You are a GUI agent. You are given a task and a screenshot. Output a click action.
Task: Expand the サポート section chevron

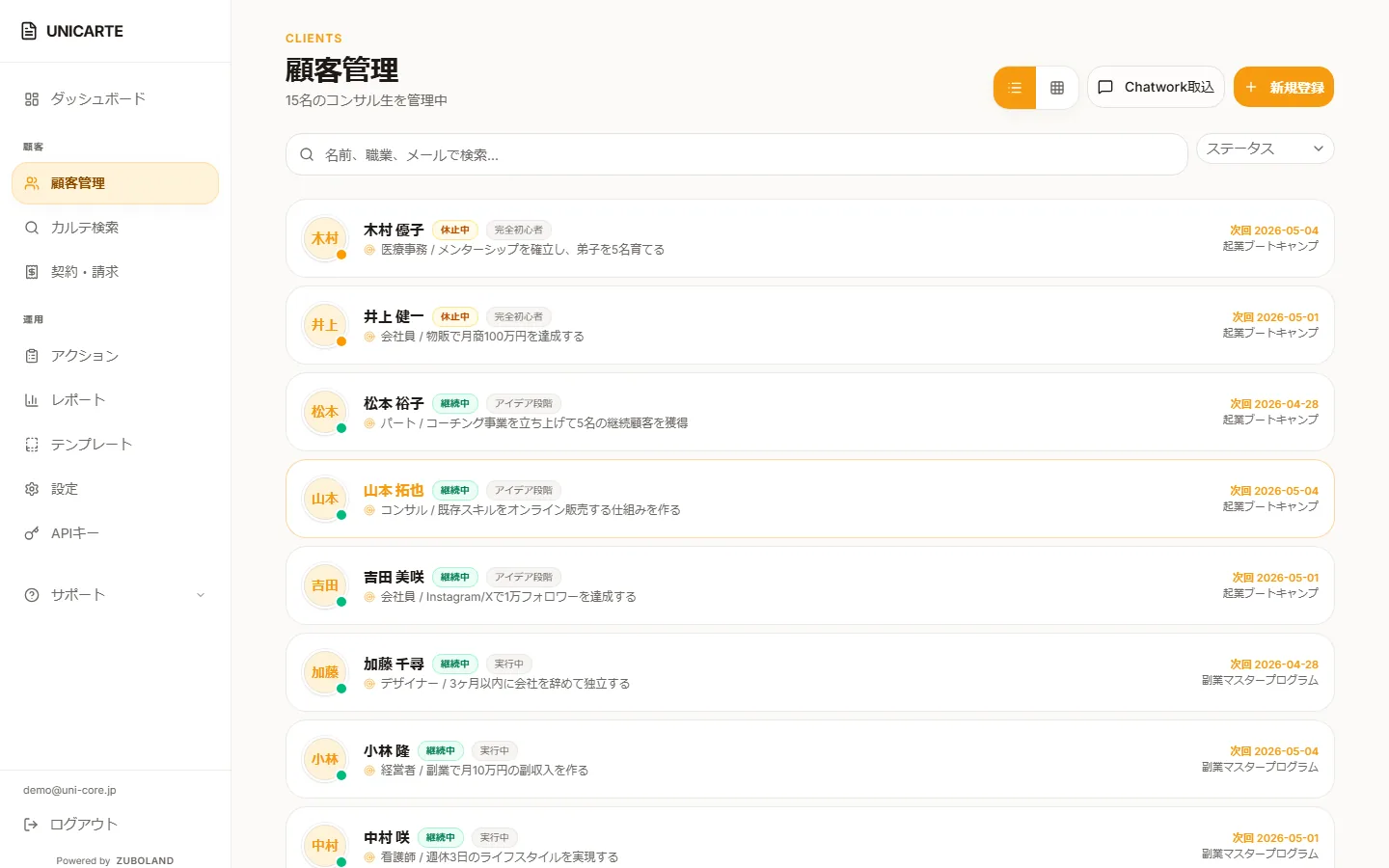click(201, 595)
